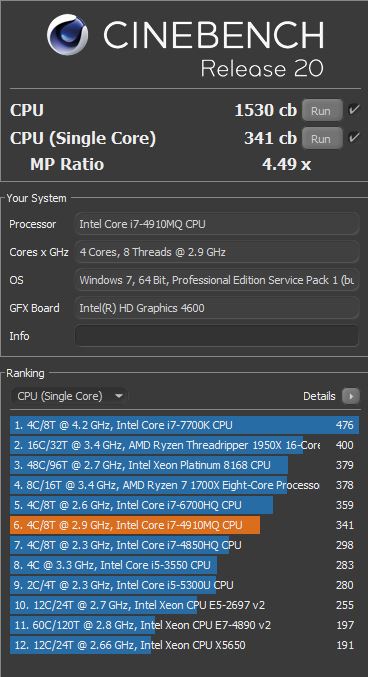
Task: Select ranking row 9 Intel Core i5-5300U
Action: point(184,585)
